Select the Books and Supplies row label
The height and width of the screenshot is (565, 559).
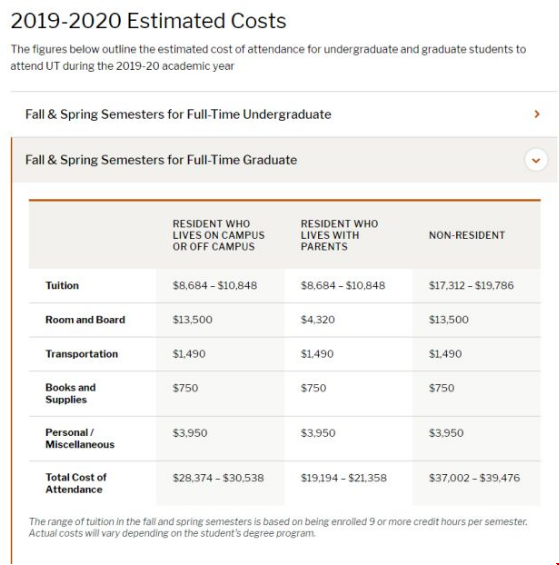[71, 393]
